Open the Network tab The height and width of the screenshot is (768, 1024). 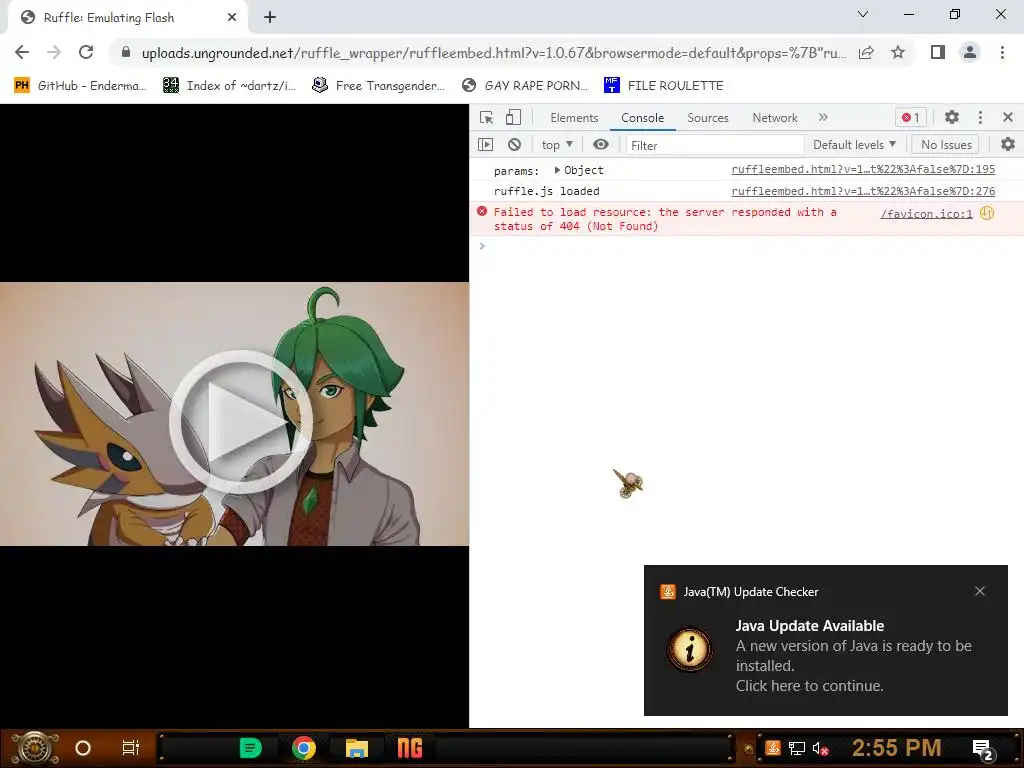(x=775, y=118)
